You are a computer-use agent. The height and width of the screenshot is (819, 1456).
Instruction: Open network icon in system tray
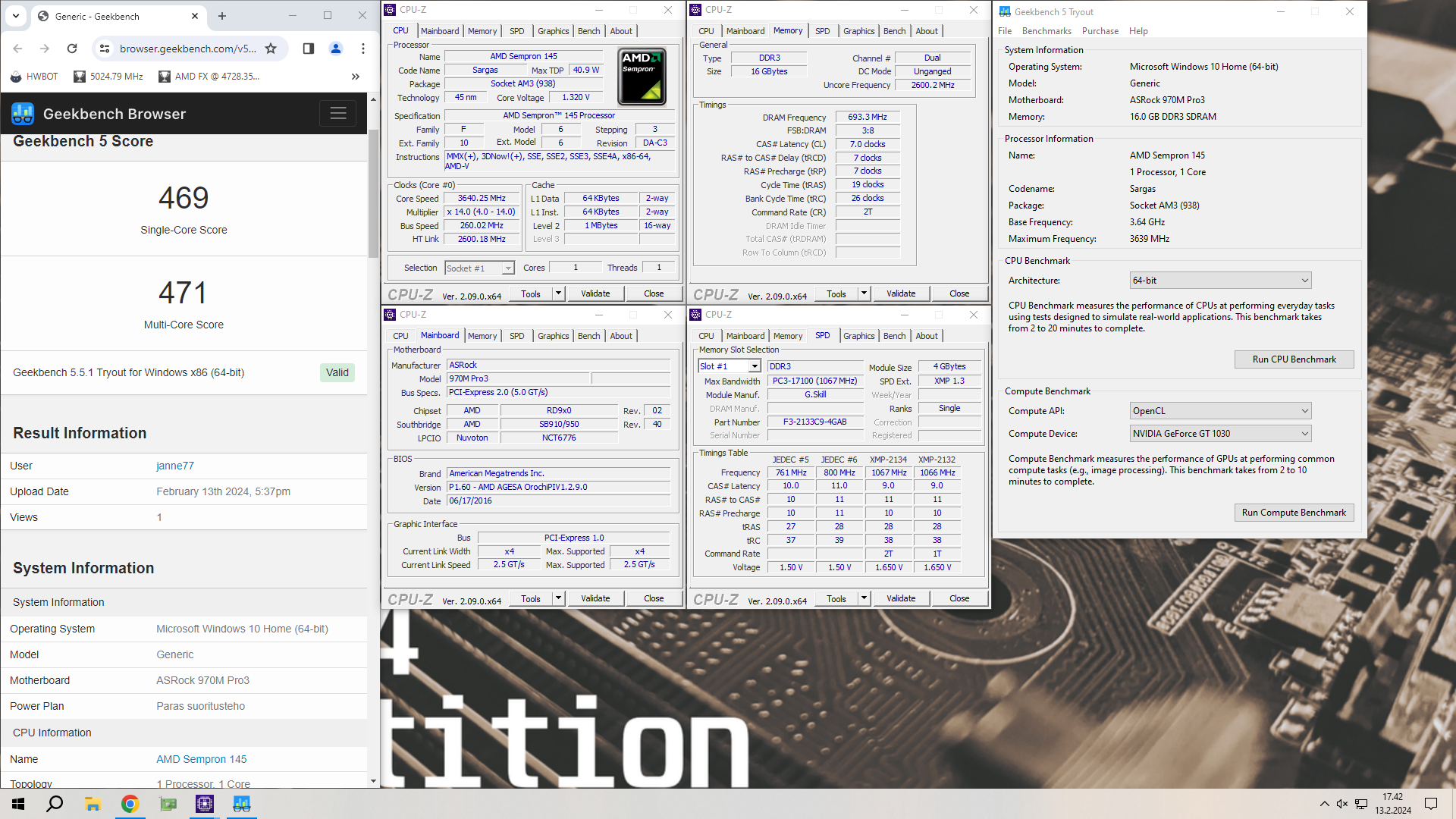tap(1361, 804)
